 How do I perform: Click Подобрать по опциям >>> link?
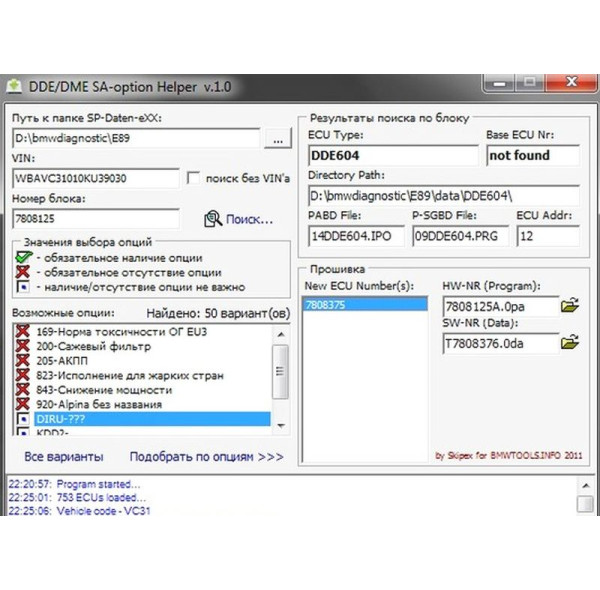point(206,457)
